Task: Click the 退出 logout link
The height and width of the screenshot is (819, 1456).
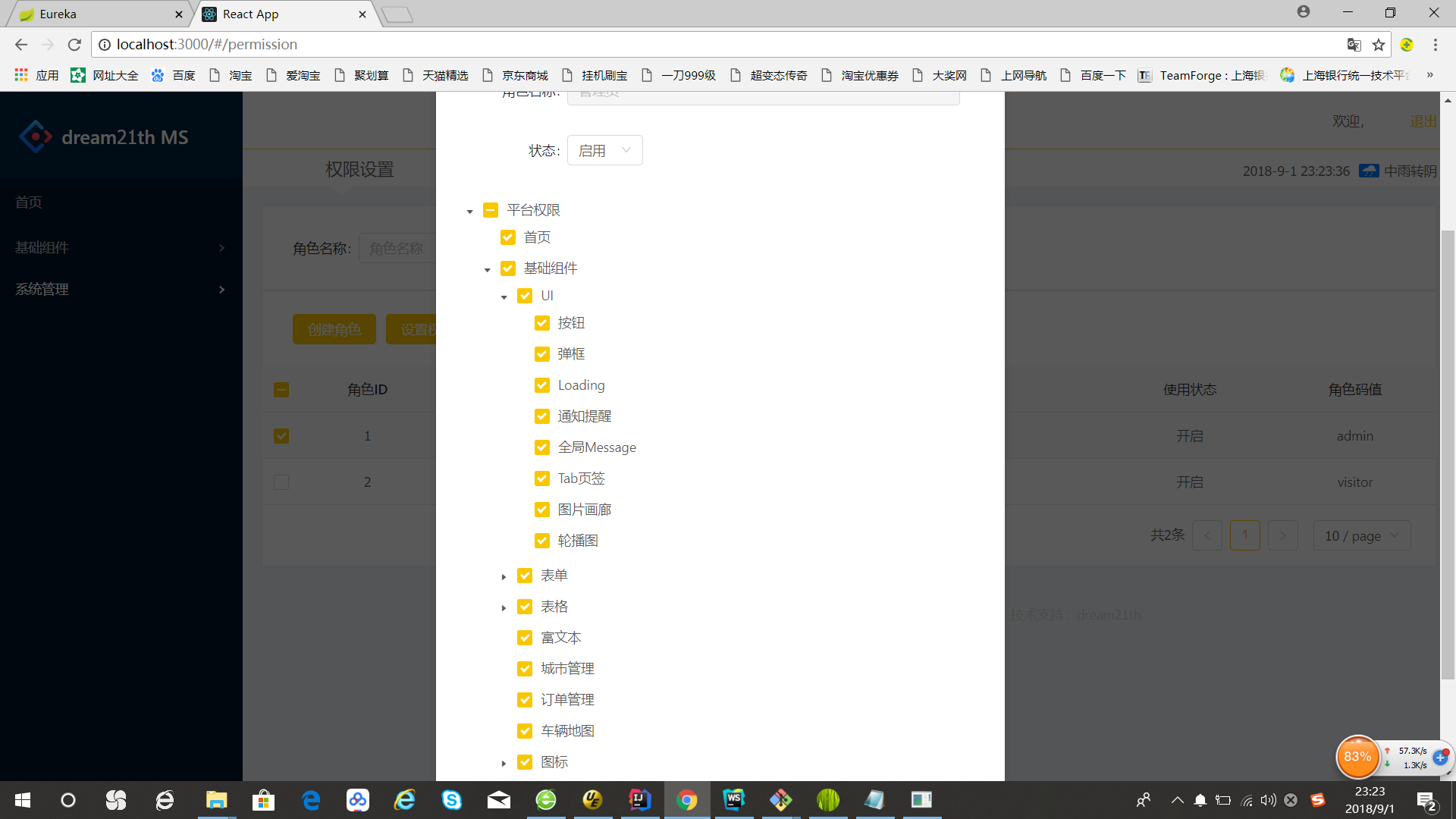Action: pos(1423,121)
